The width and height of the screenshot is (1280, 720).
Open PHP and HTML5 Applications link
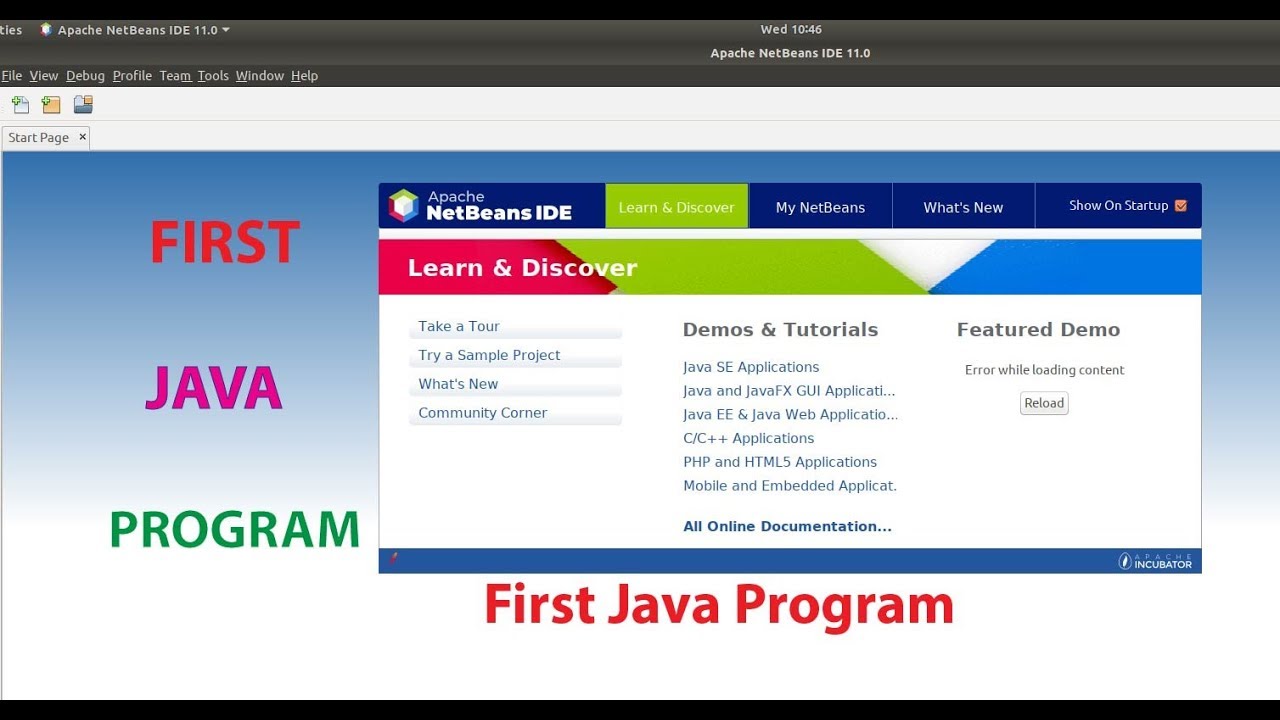pyautogui.click(x=780, y=462)
